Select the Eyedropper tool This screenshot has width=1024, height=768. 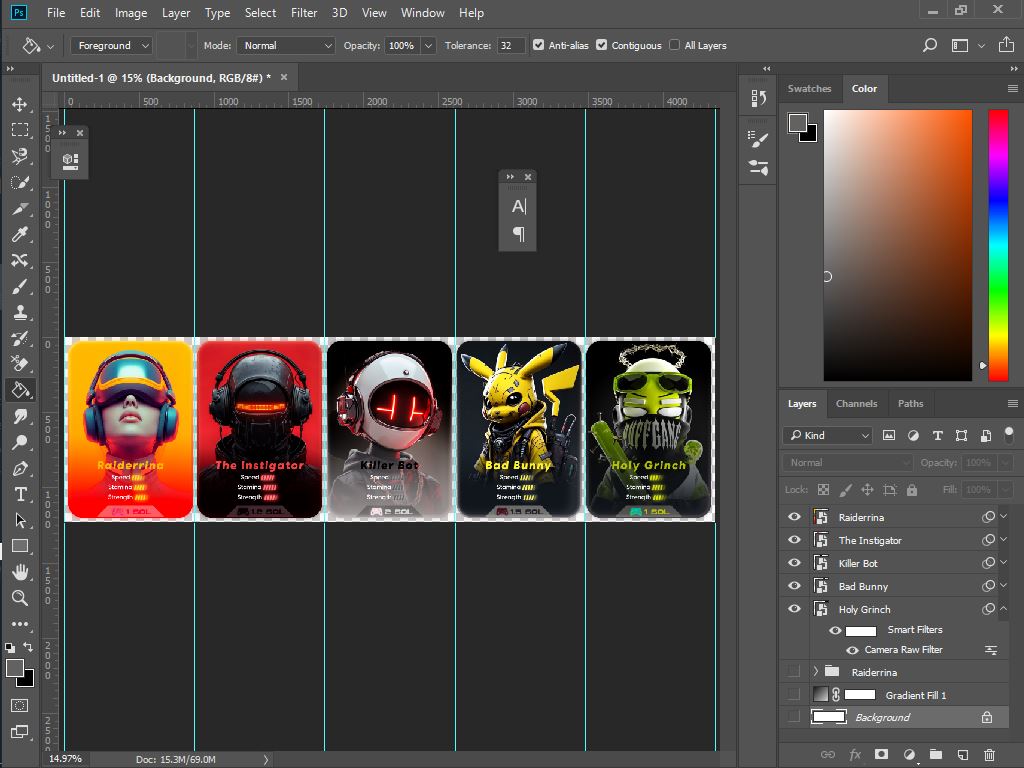[x=19, y=234]
